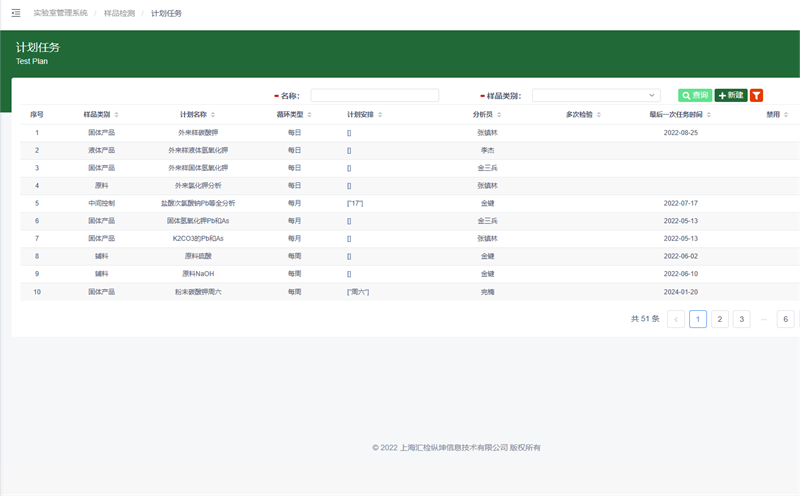Select the 粉末碳酸钾周六 table row
Screen dimensions: 800x496
tap(198, 291)
